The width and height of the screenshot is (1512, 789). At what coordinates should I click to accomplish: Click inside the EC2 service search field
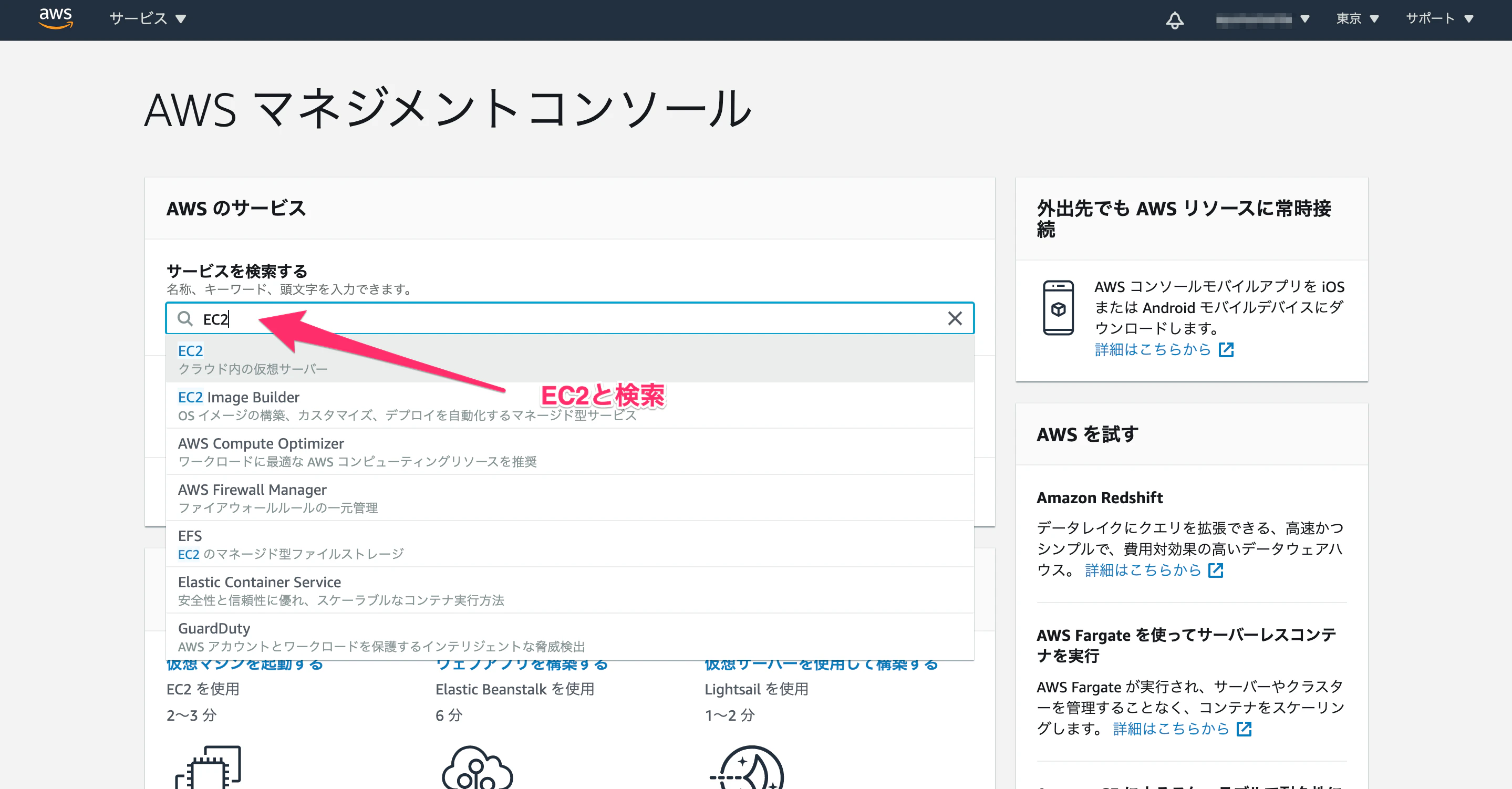[570, 319]
